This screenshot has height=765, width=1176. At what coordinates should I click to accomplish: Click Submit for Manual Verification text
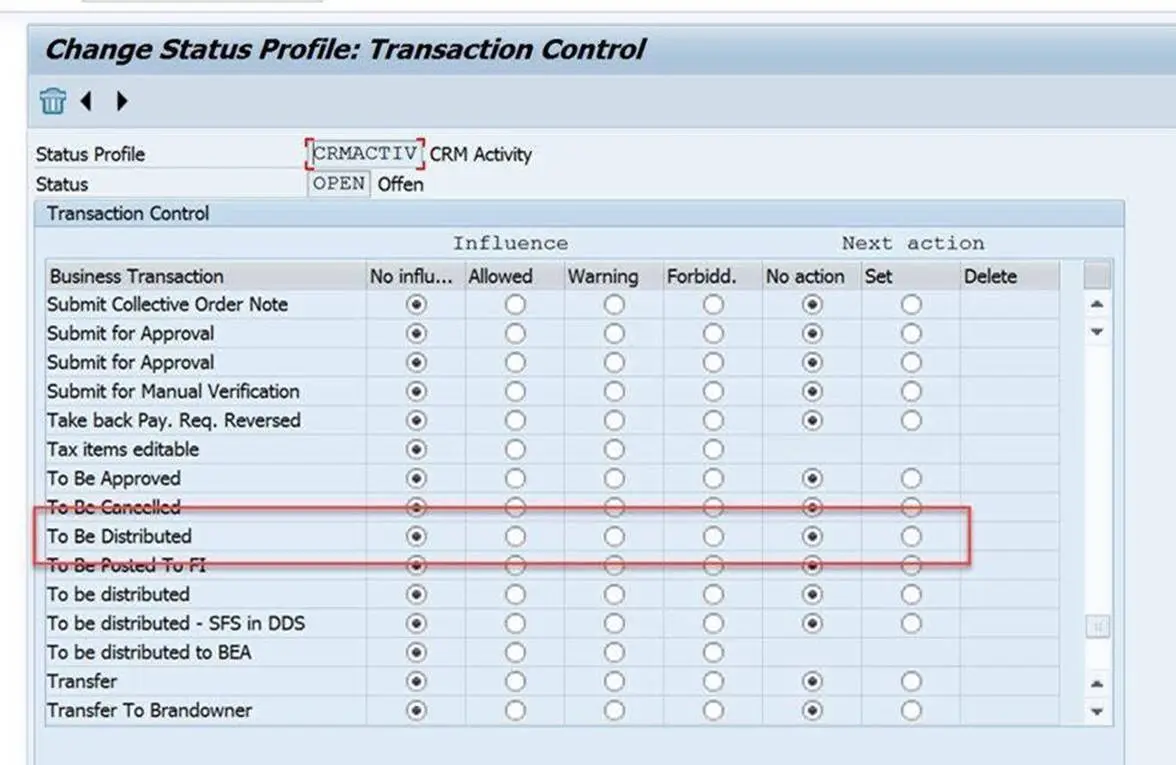[x=173, y=392]
